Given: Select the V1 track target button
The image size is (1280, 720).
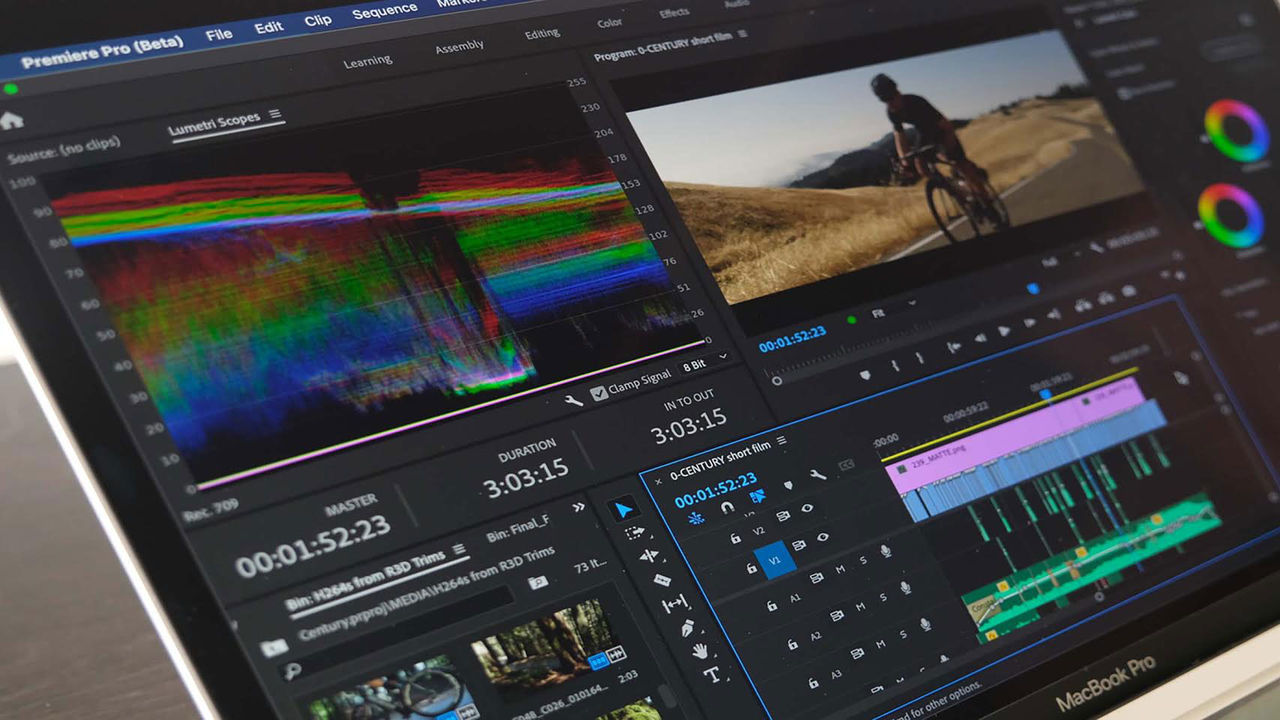Looking at the screenshot, I should coord(774,561).
